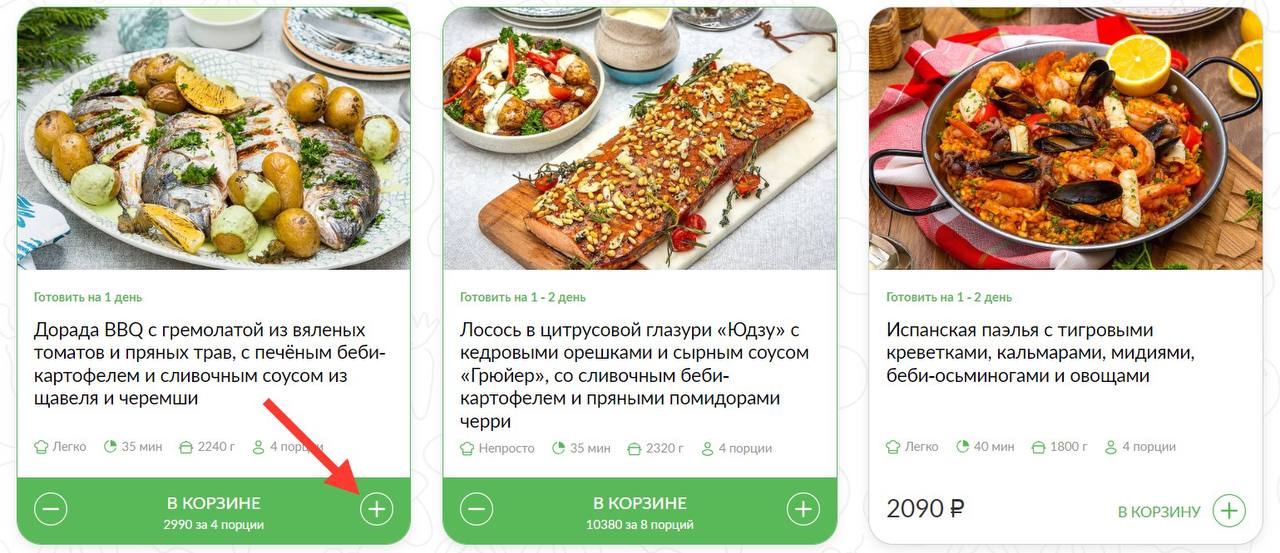Viewport: 1280px width, 553px height.
Task: Click the glazed salmon dish photo
Action: (640, 139)
